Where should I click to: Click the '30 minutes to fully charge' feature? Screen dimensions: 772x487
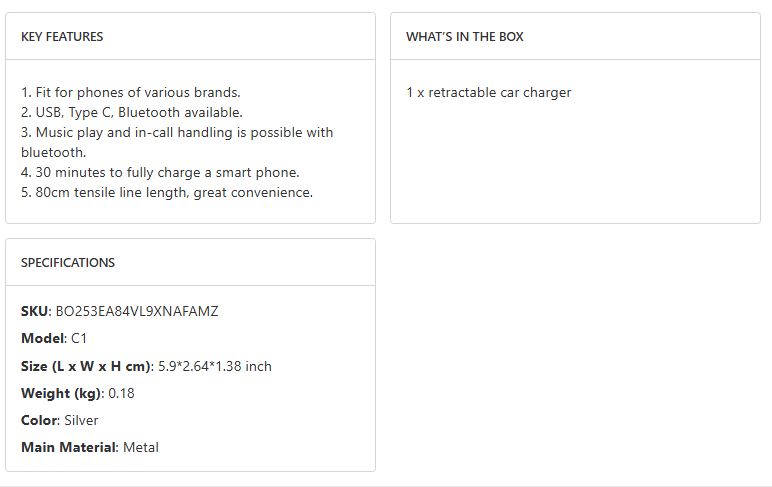160,172
